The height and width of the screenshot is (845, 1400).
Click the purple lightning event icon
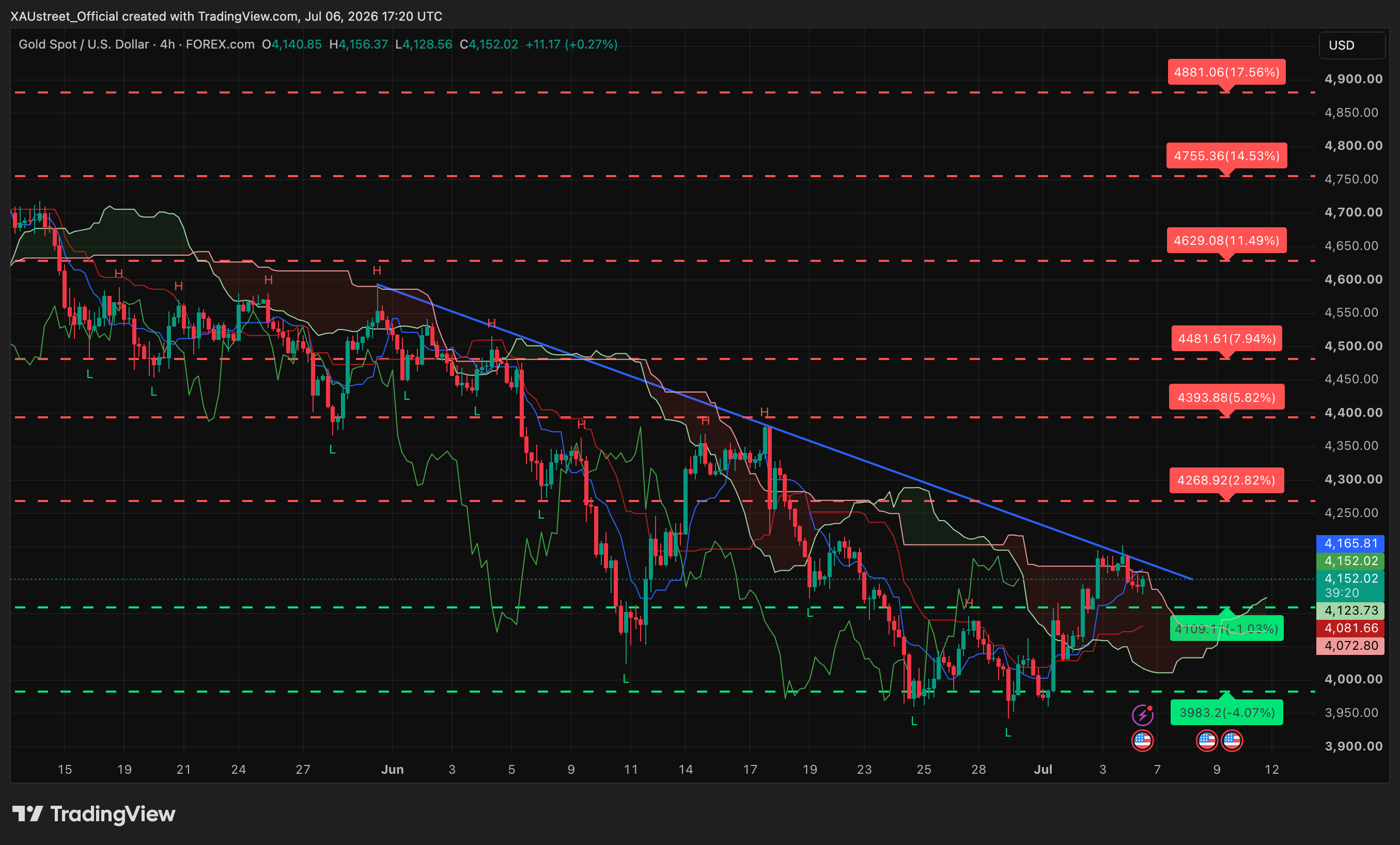tap(1143, 715)
